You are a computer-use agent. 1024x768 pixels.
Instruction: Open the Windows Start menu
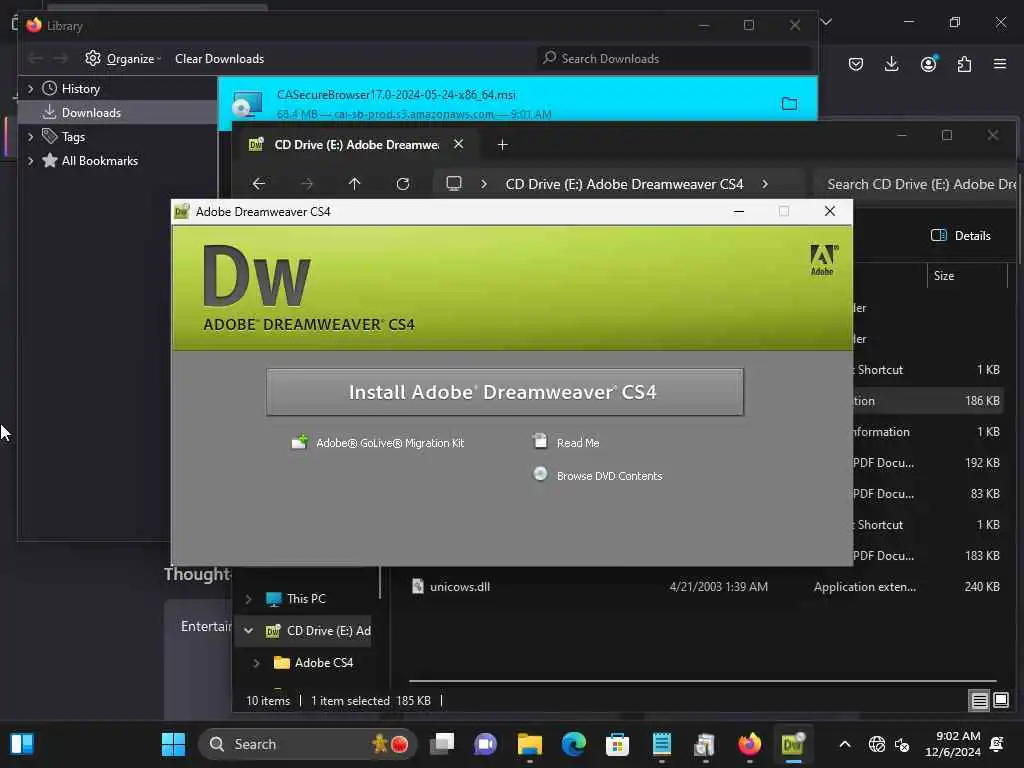pyautogui.click(x=174, y=744)
